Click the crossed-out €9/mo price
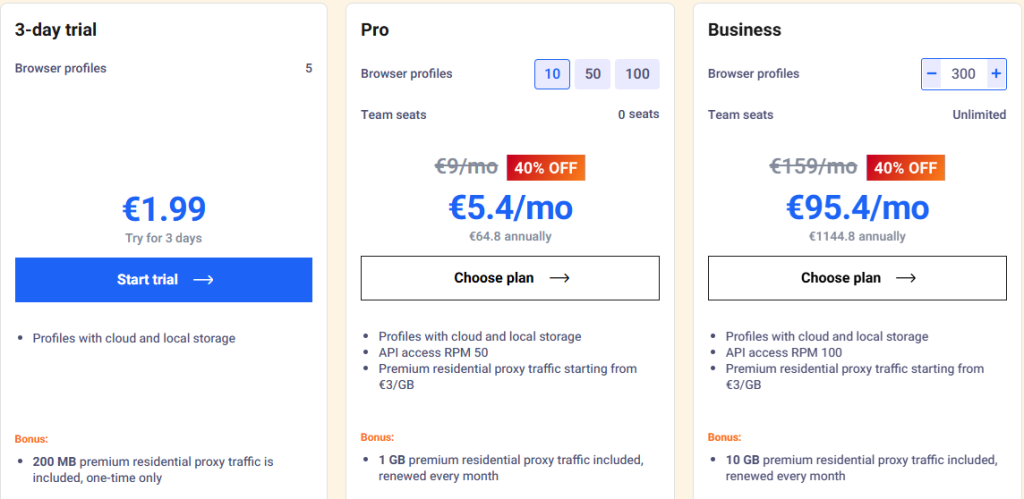The height and width of the screenshot is (499, 1024). click(x=466, y=167)
